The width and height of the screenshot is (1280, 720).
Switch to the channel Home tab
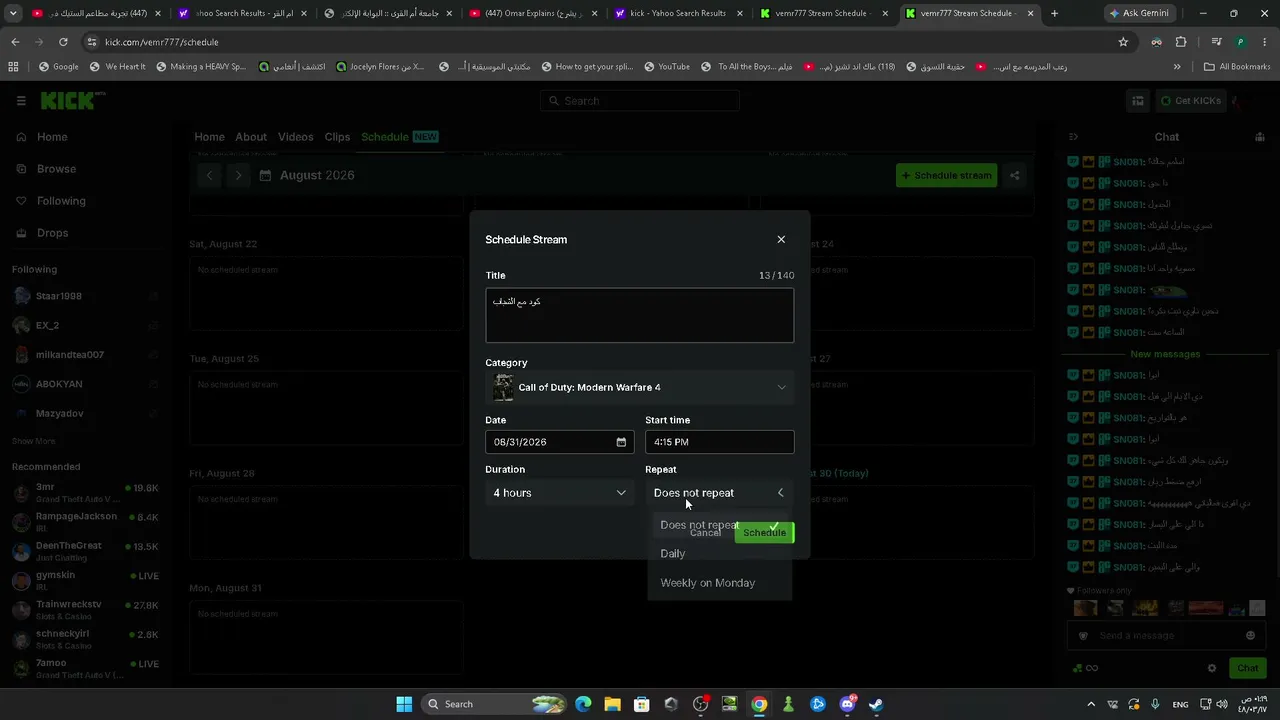point(209,137)
